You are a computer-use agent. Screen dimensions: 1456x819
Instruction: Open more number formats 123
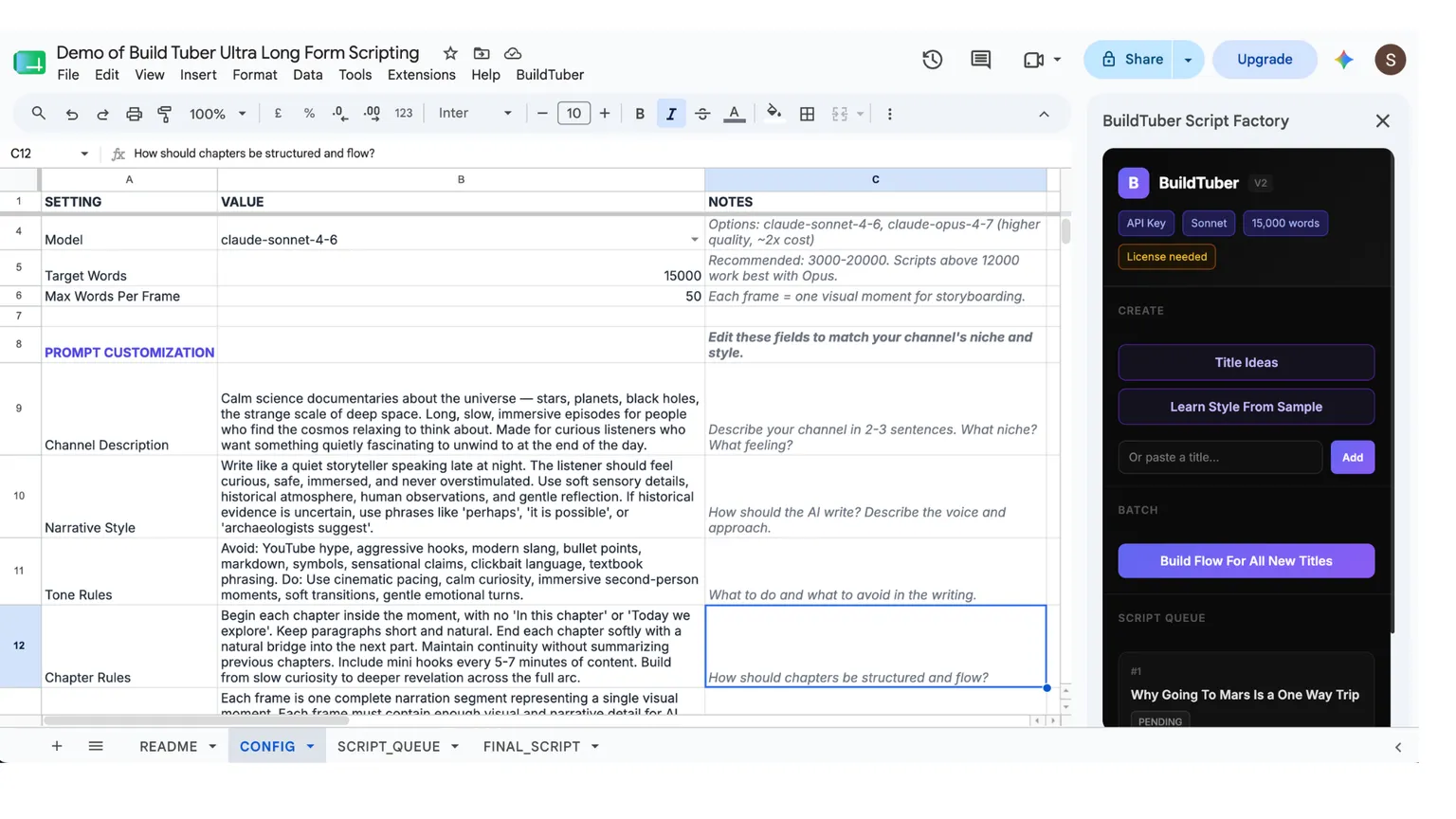[404, 114]
